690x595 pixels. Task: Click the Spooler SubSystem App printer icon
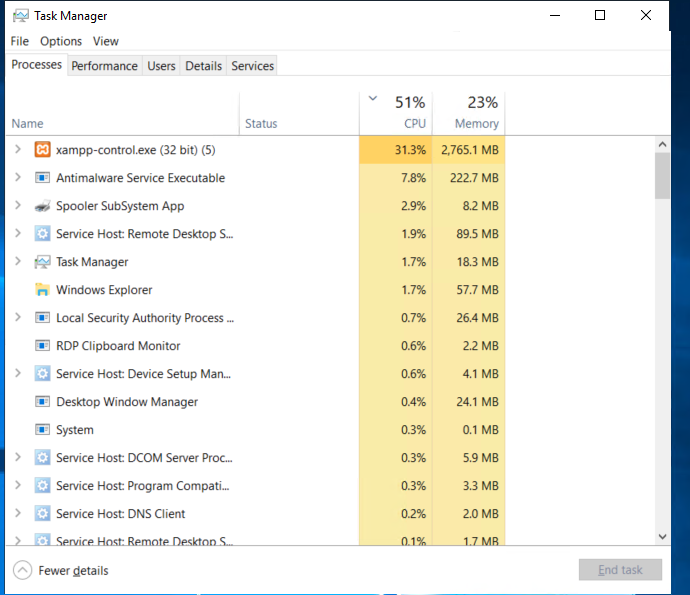[x=42, y=206]
